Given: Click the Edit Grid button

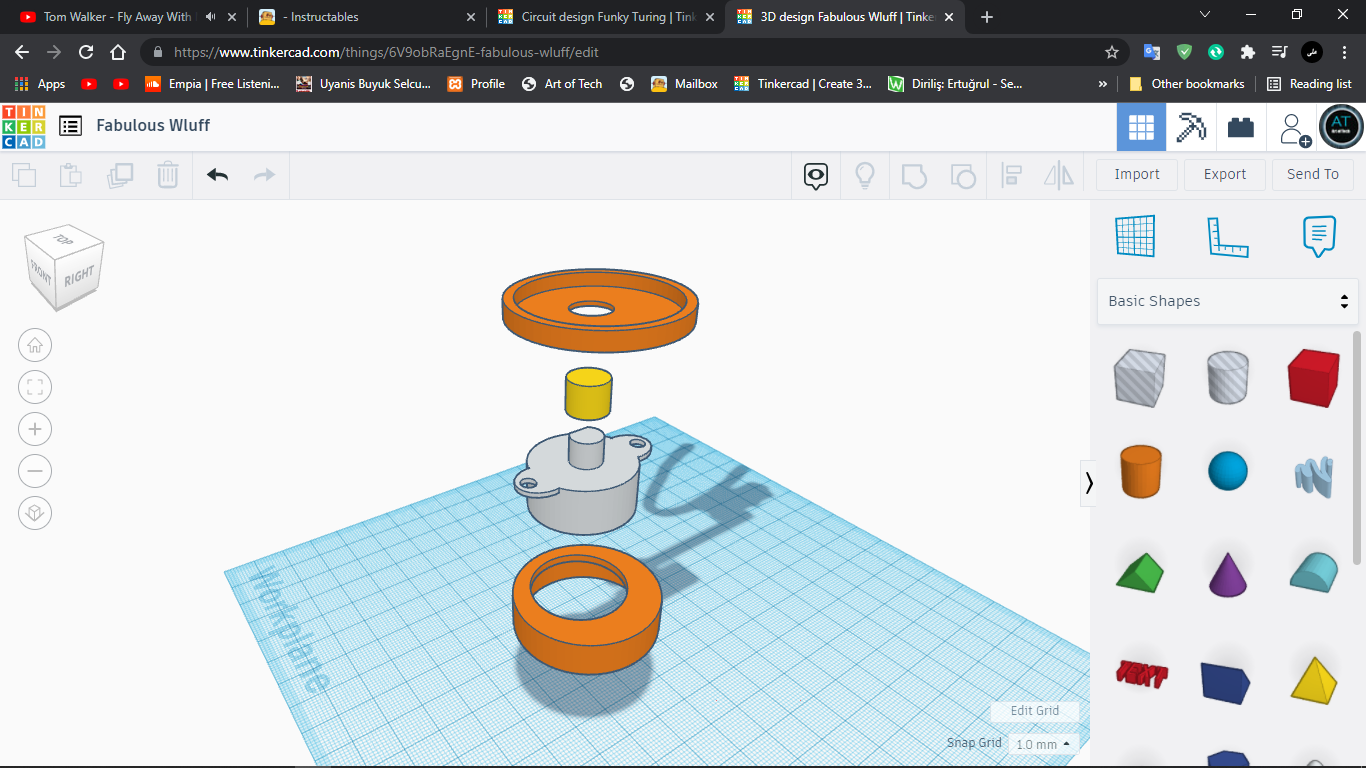Looking at the screenshot, I should [x=1034, y=711].
